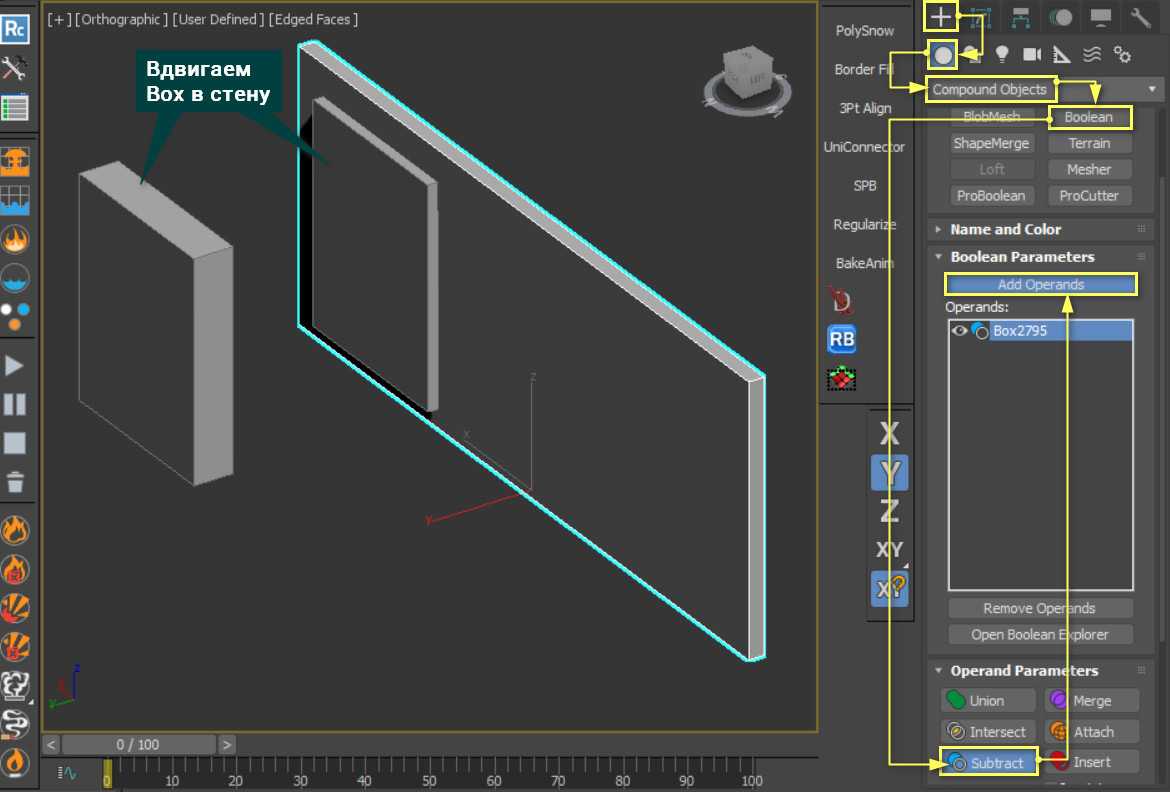Toggle visibility eye of Box2795 operand
Viewport: 1170px width, 792px height.
(x=959, y=331)
